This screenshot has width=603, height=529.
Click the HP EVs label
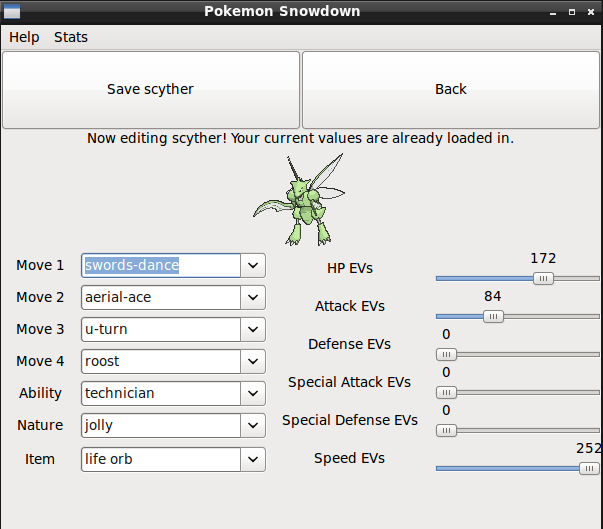[x=350, y=268]
